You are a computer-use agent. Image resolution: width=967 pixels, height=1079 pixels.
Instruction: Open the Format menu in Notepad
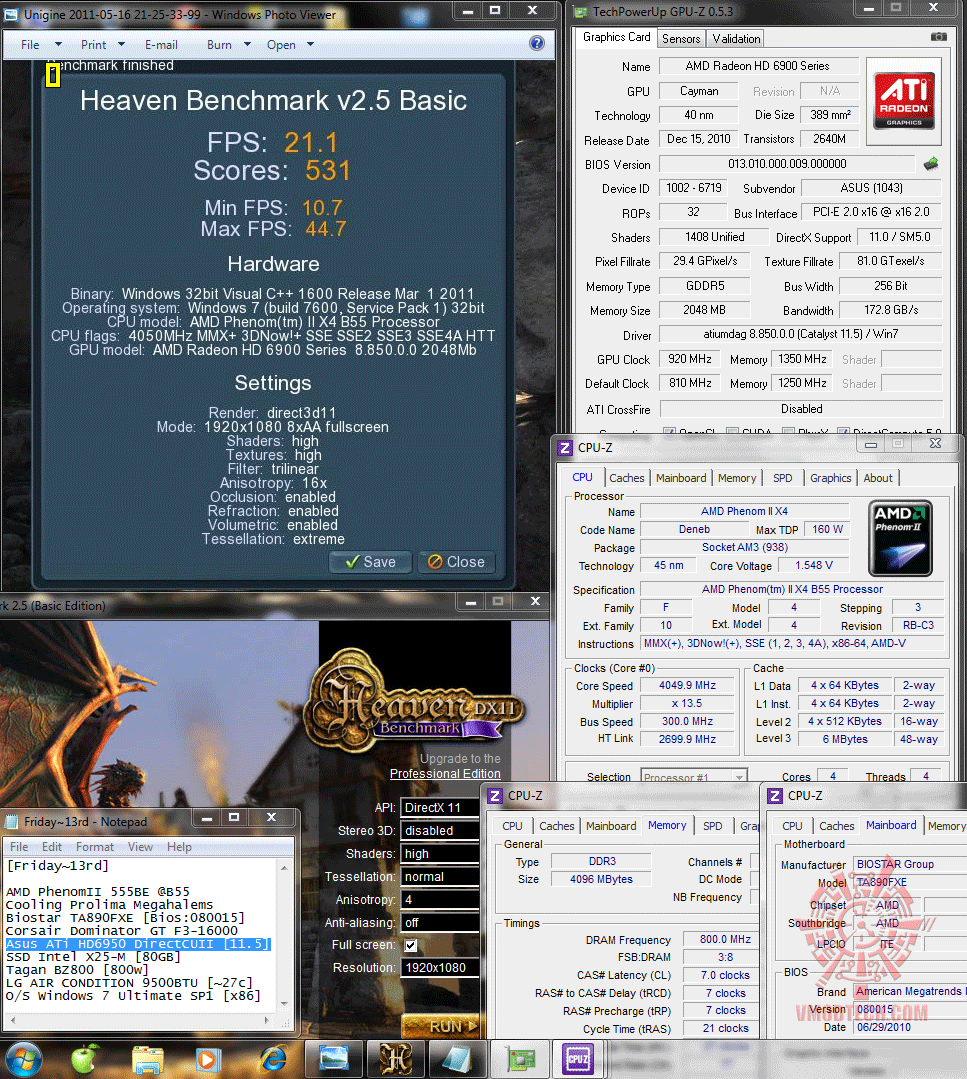pos(94,846)
